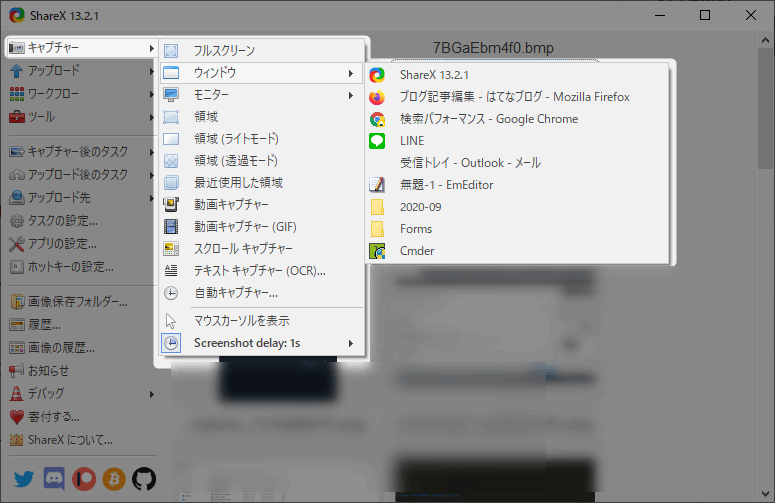Click the フルスクリーン capture icon
775x503 pixels.
point(171,50)
